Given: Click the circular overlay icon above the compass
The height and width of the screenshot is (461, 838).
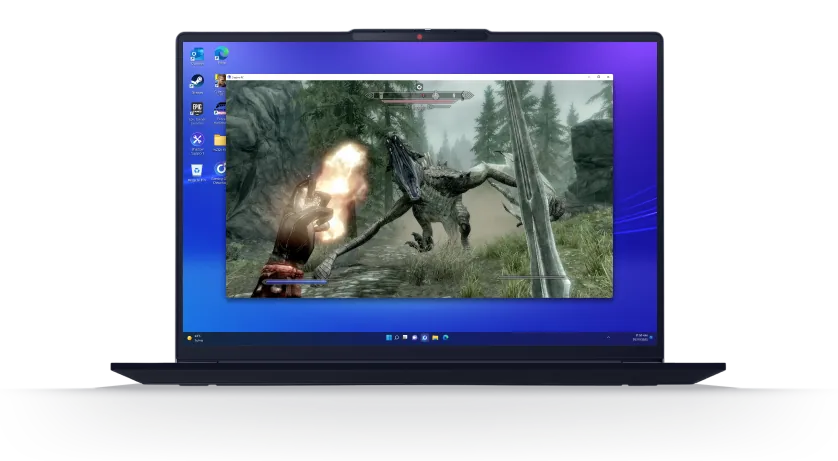Looking at the screenshot, I should [419, 87].
